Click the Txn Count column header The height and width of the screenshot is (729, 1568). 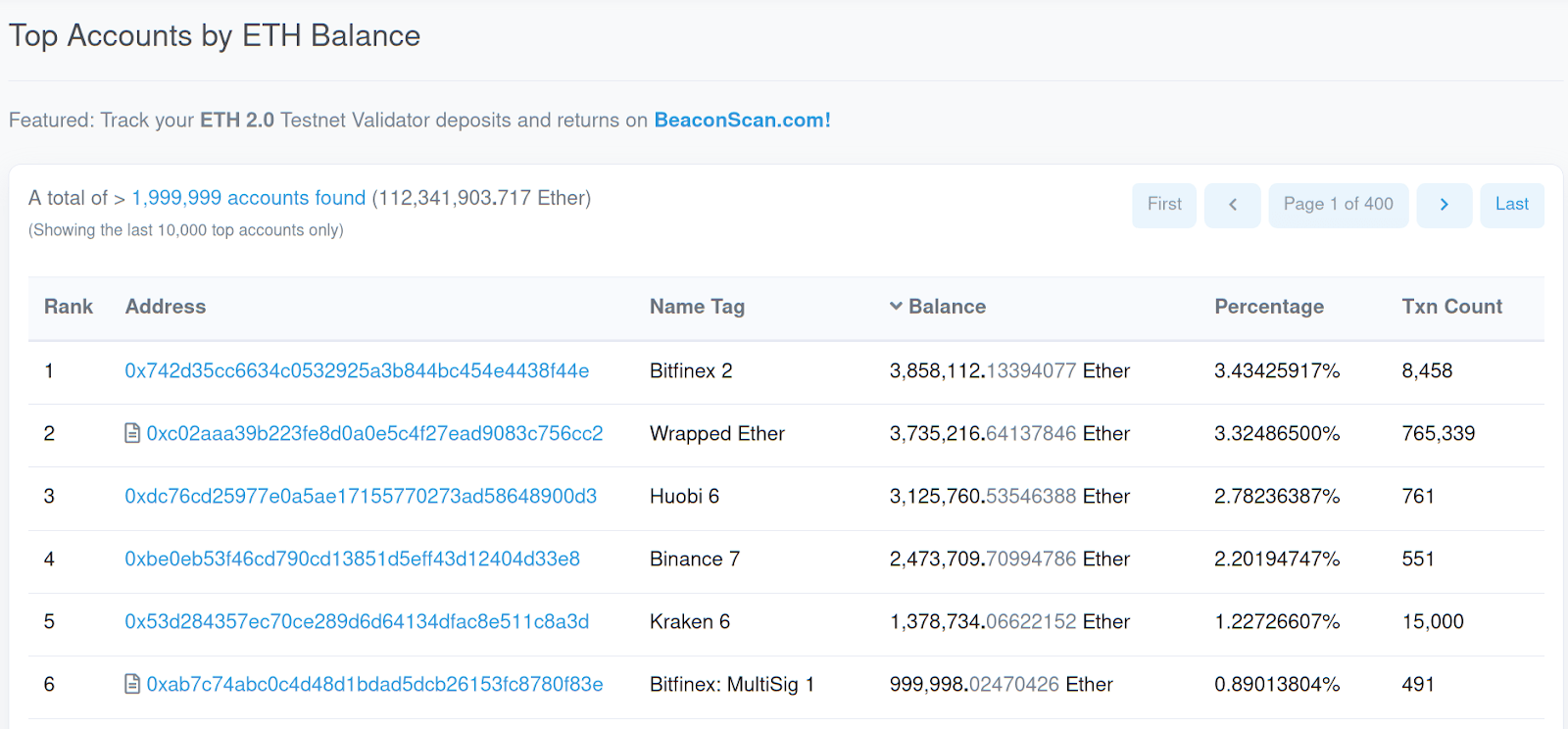coord(1451,307)
